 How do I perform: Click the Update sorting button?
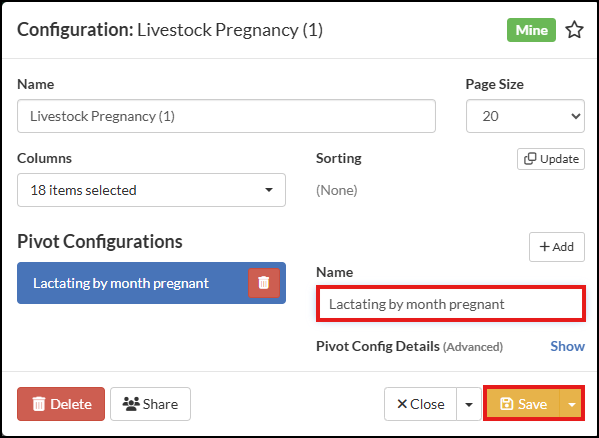point(551,159)
